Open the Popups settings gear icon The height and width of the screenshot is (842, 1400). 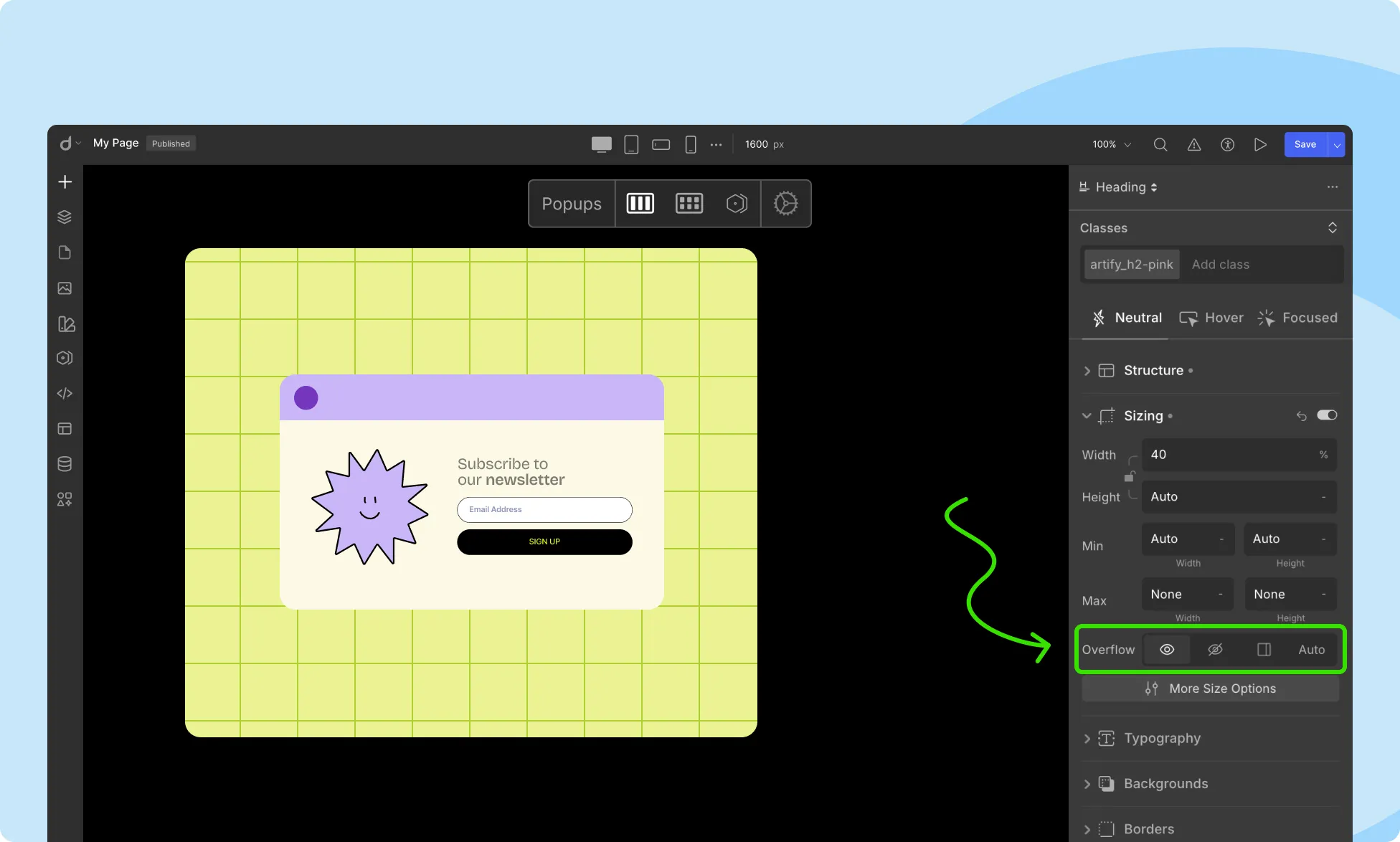(x=785, y=204)
